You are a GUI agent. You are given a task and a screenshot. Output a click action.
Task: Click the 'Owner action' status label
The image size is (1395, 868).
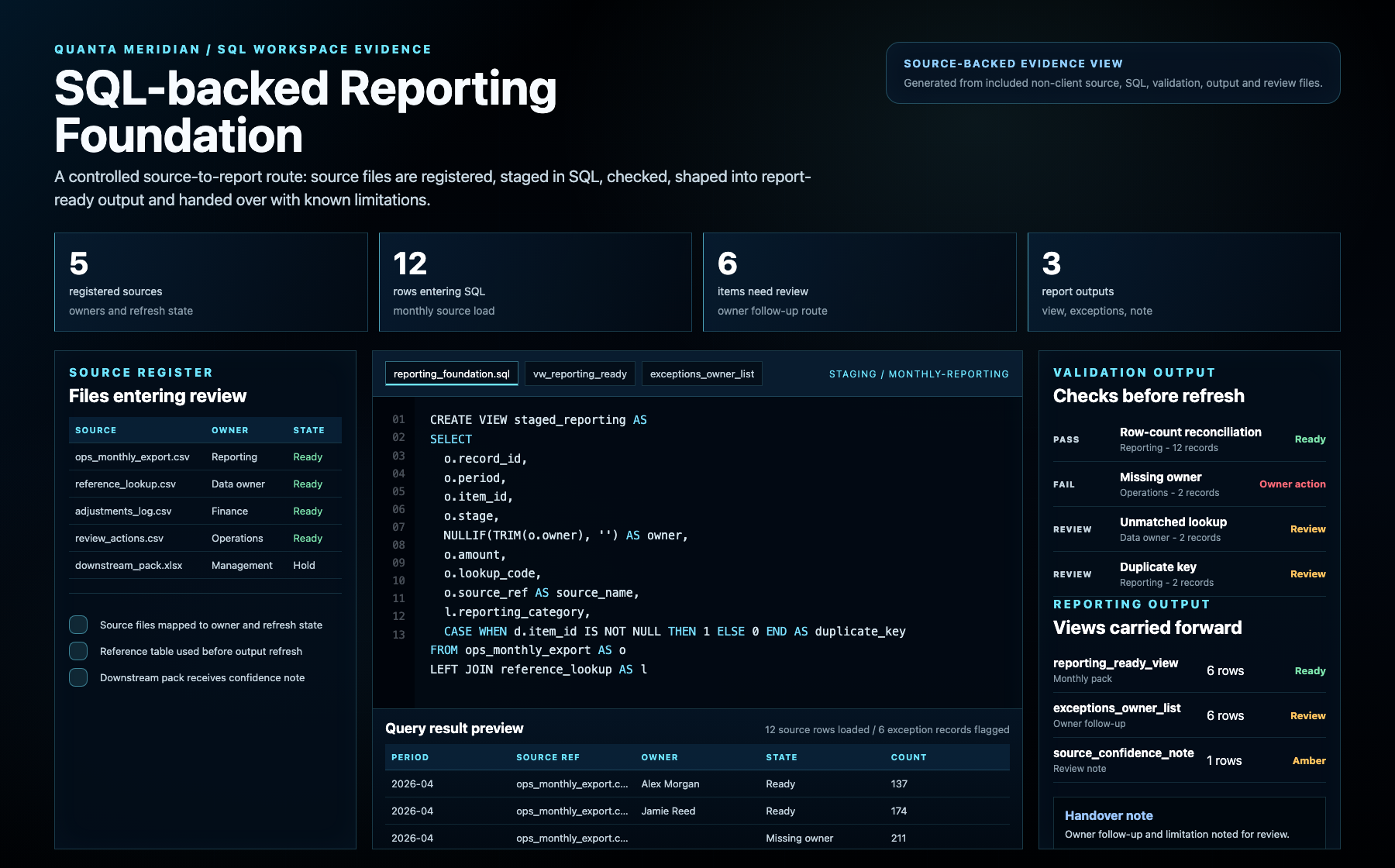[x=1292, y=484]
